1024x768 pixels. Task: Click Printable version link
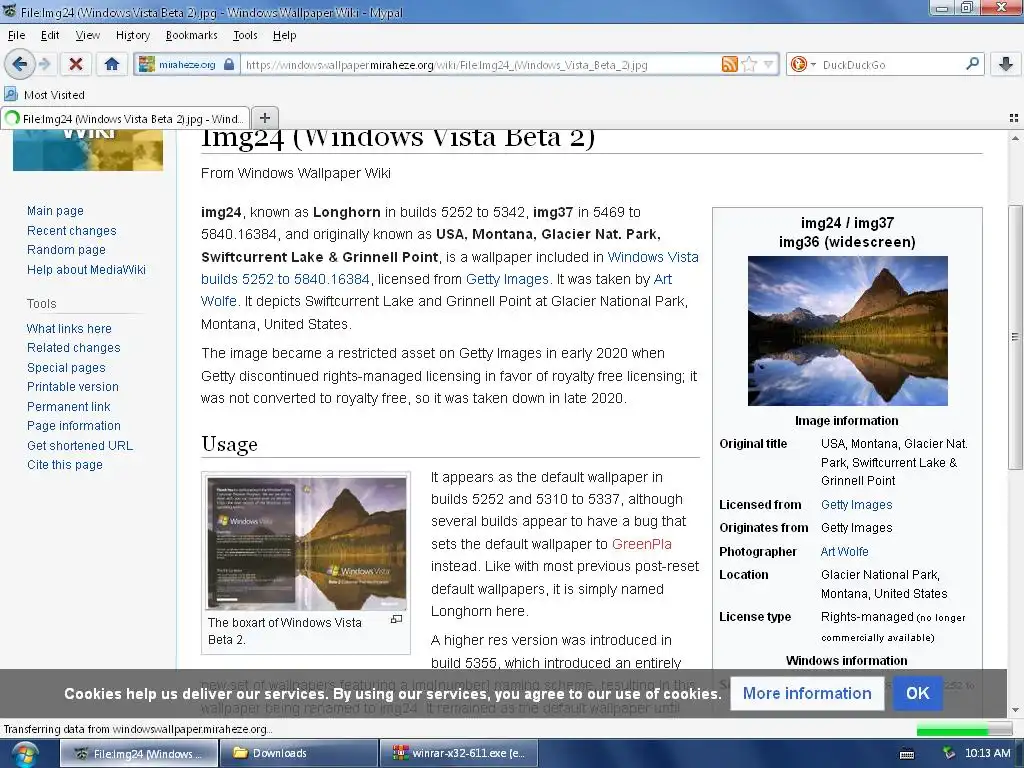(73, 387)
